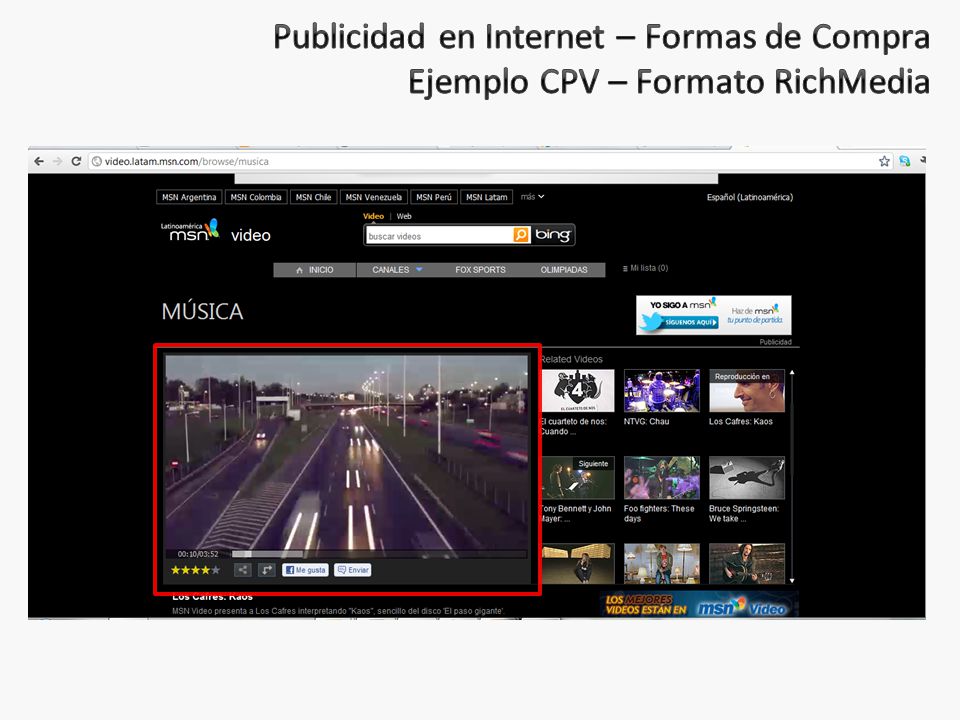Image resolution: width=960 pixels, height=720 pixels.
Task: Click the 'Enviar' button
Action: 353,570
